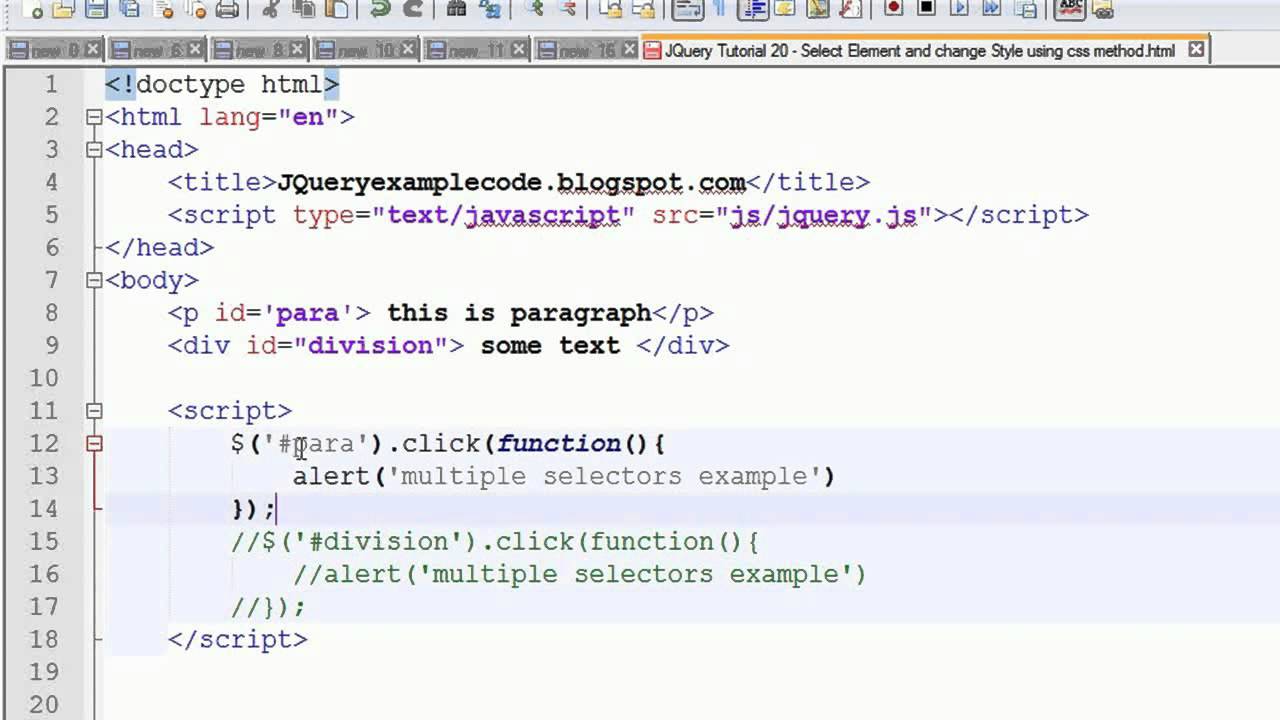Screen dimensions: 1280x720
Task: Click the Close document toolbar icon
Action: pos(163,9)
